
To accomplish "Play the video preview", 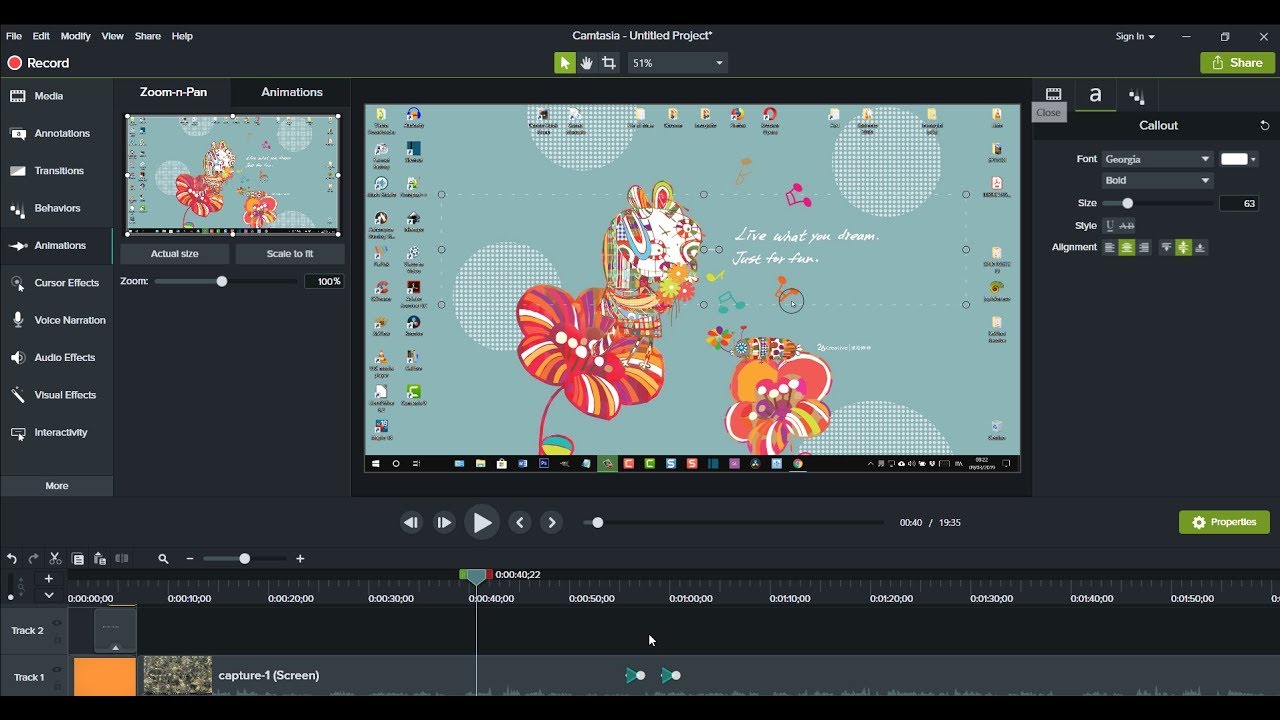I will point(482,522).
